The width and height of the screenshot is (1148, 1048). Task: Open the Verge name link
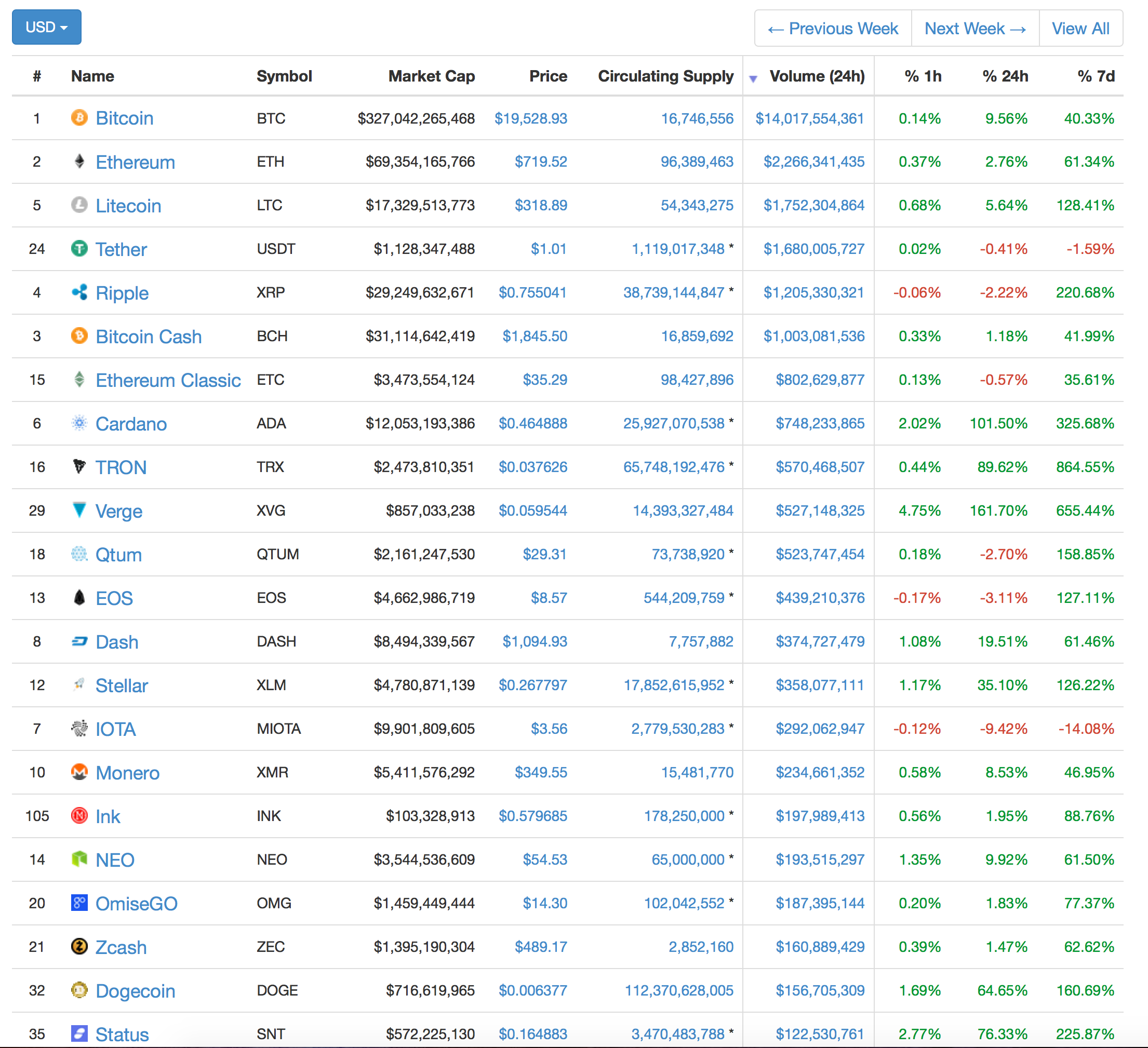tap(118, 511)
